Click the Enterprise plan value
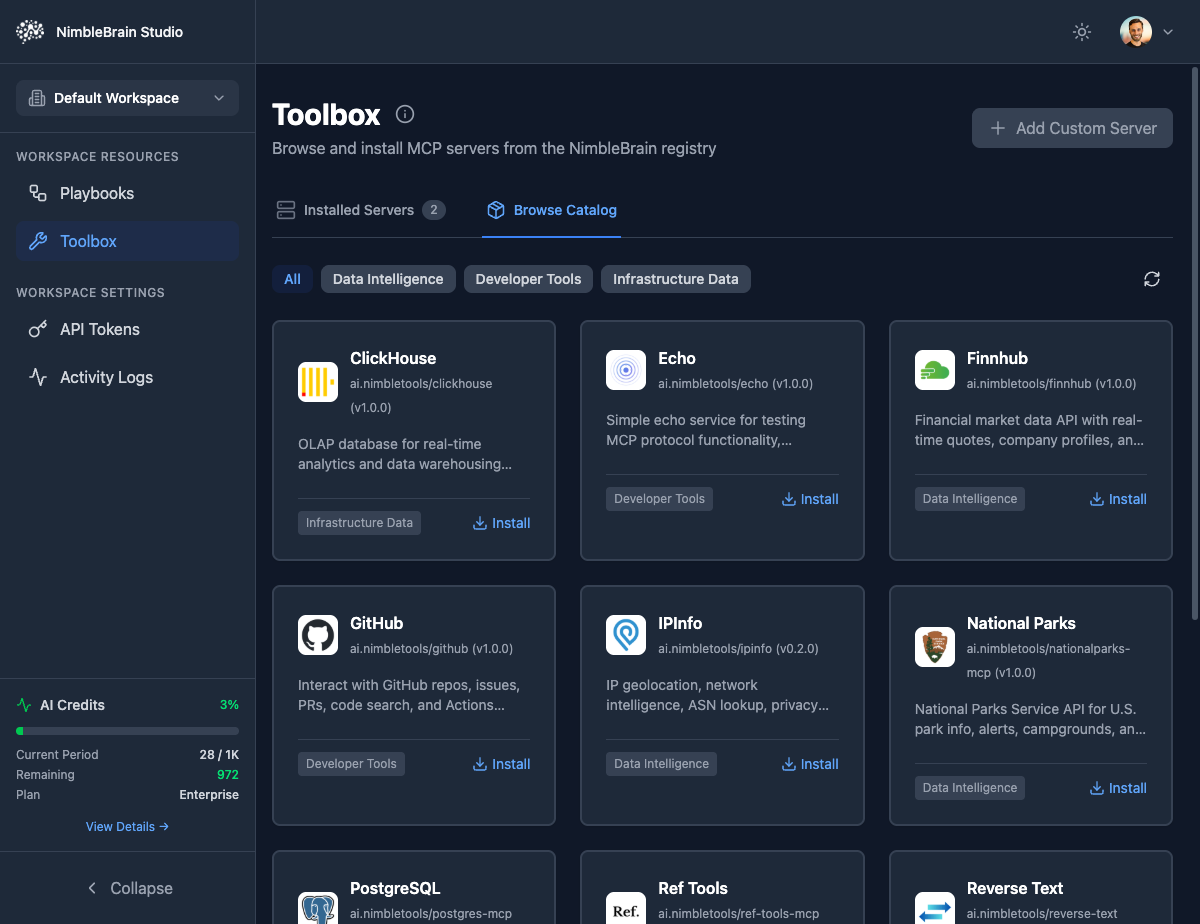Viewport: 1200px width, 924px height. tap(209, 795)
